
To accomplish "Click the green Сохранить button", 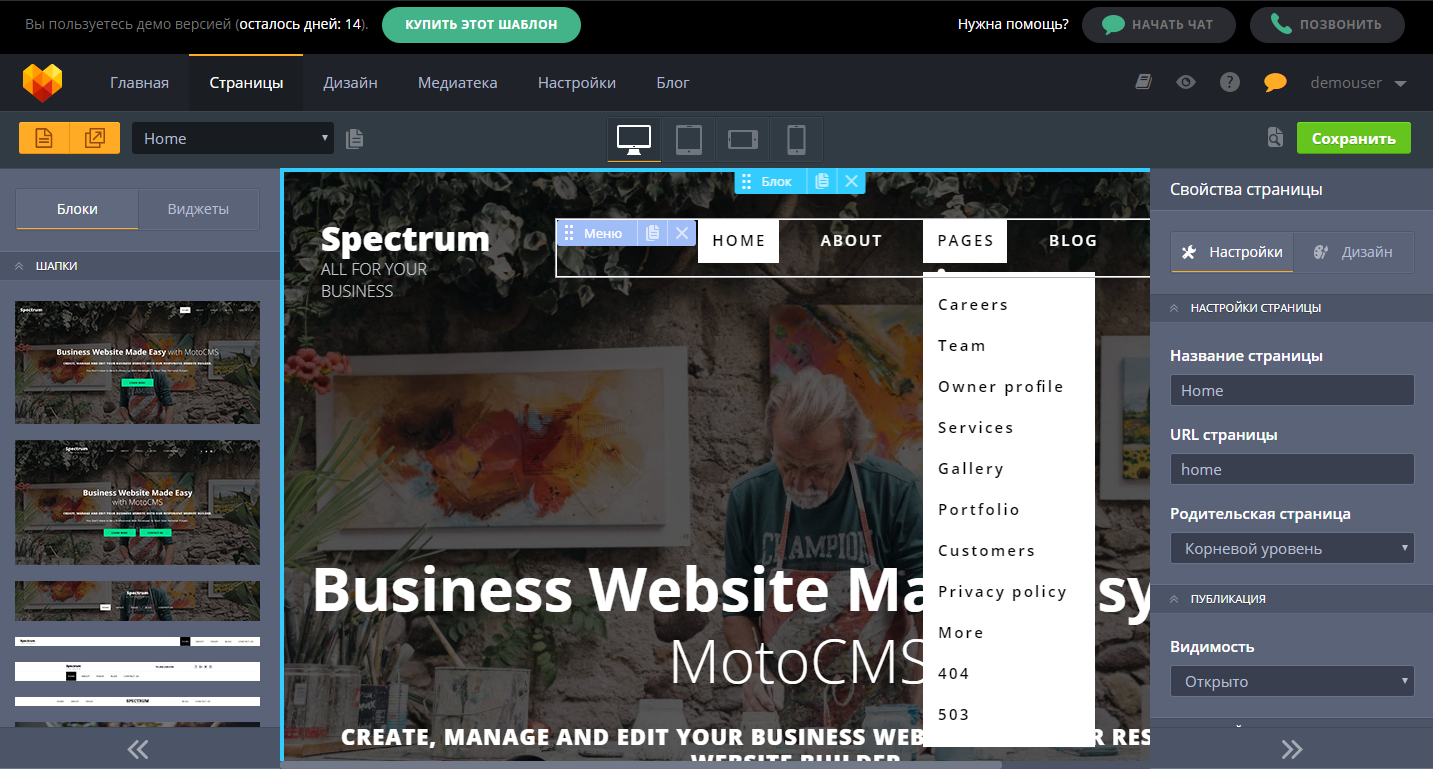I will pyautogui.click(x=1353, y=137).
